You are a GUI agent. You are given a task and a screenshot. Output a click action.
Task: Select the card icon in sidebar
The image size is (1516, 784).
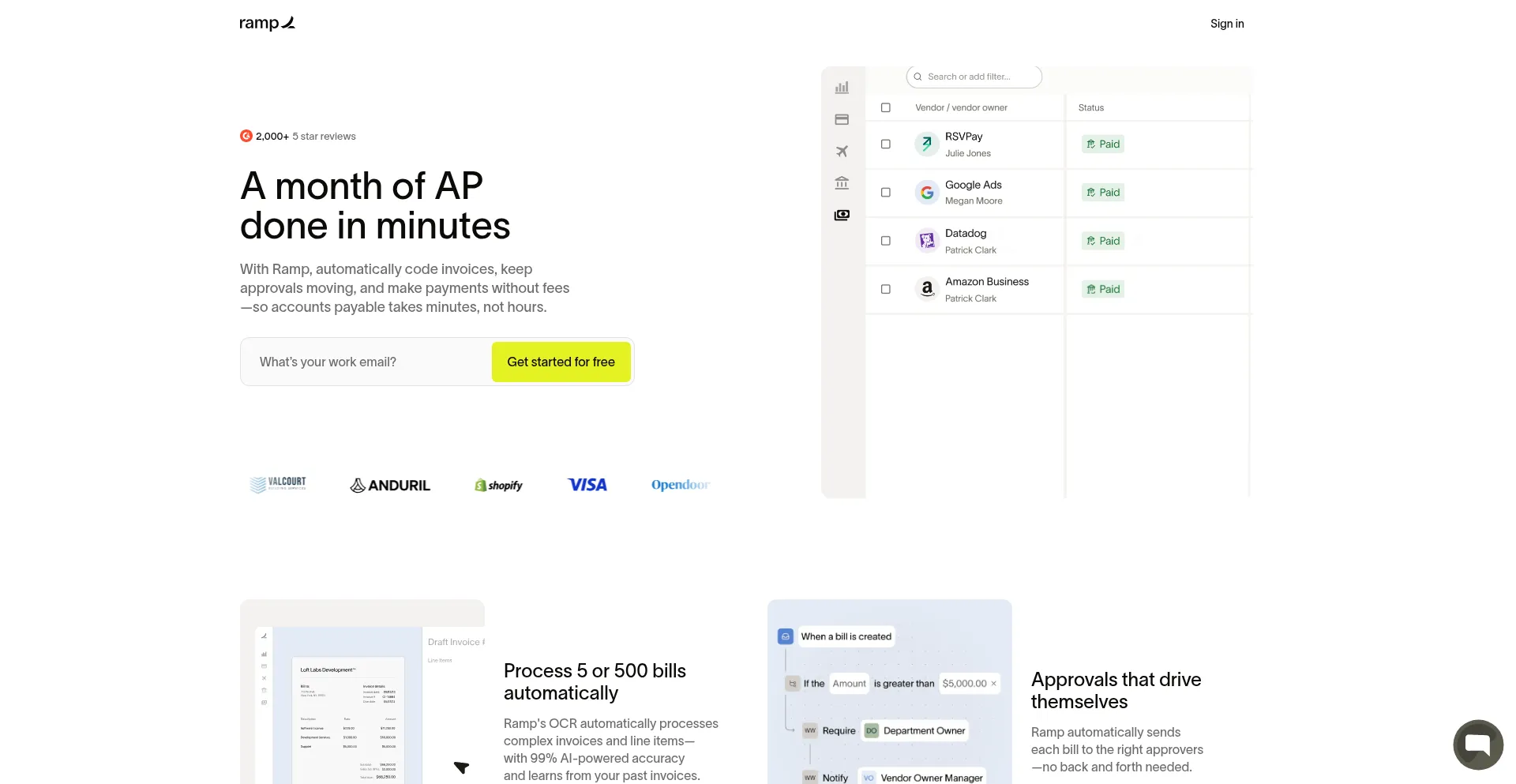842,120
